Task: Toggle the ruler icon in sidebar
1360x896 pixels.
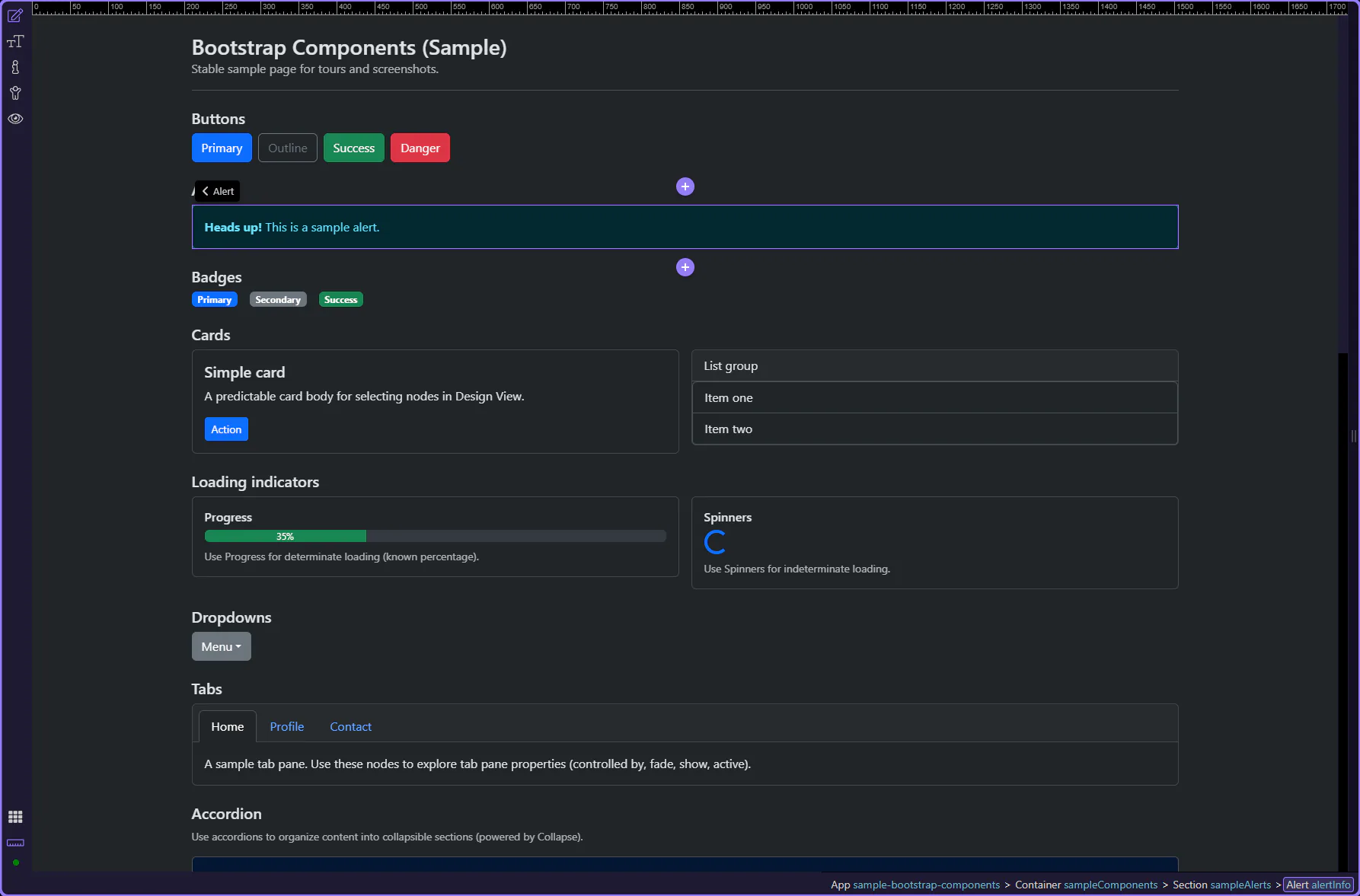Action: (x=15, y=843)
